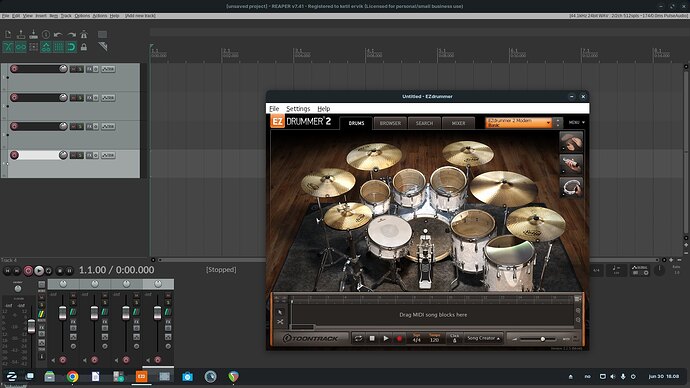Arm track 1 for recording
This screenshot has height=388, width=690.
[x=14, y=69]
